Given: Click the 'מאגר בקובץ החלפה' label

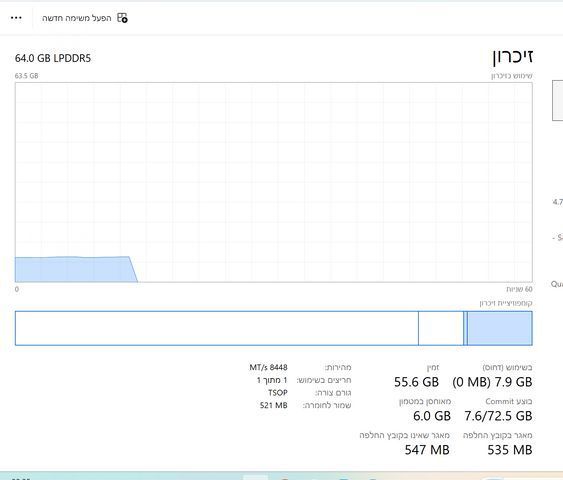Looking at the screenshot, I should (x=498, y=435).
